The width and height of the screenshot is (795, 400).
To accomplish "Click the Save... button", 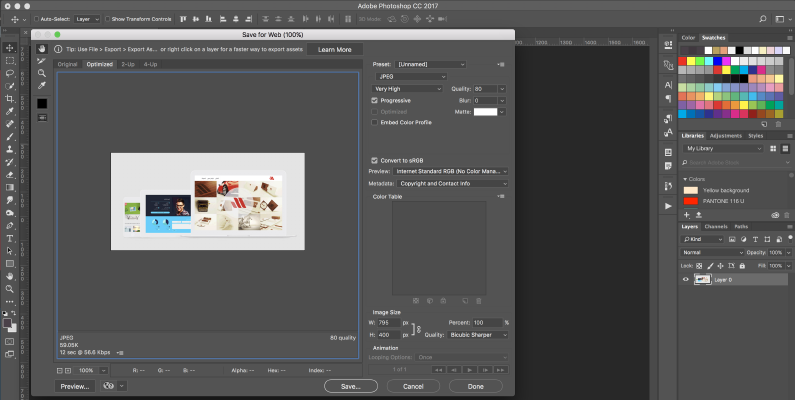I will (x=349, y=385).
